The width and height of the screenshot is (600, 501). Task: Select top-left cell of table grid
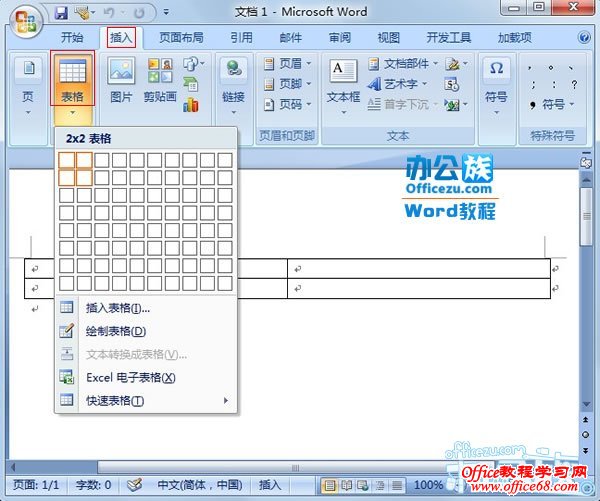pos(67,160)
